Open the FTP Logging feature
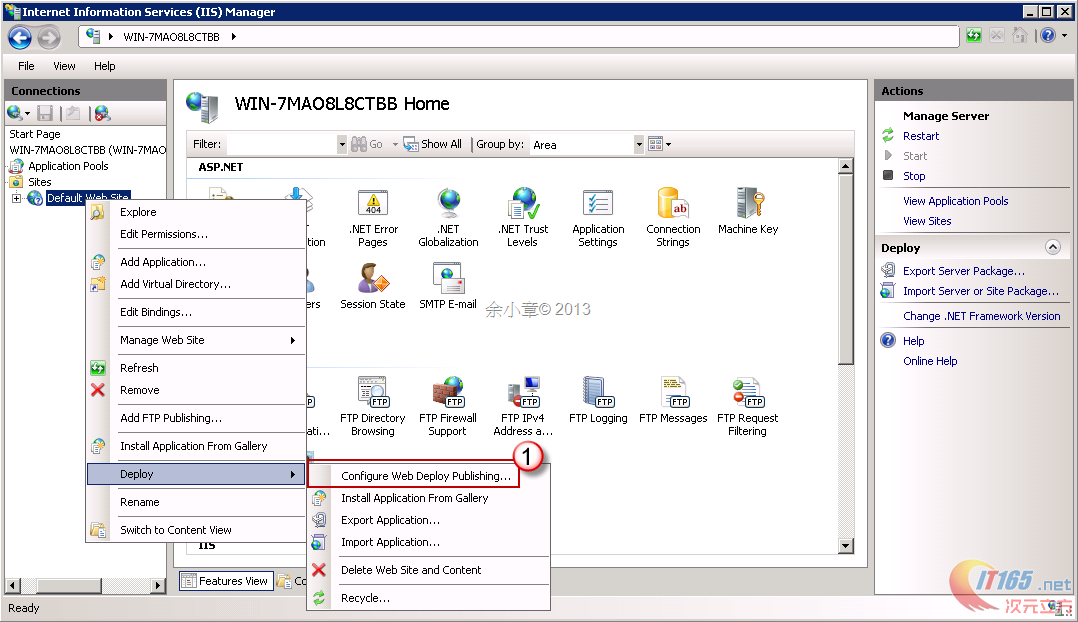Screen dimensions: 1078x622 pos(598,401)
